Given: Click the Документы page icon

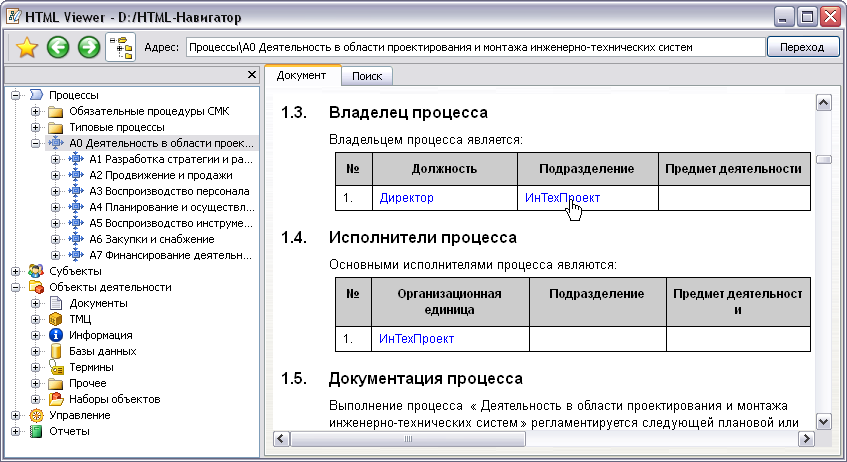Looking at the screenshot, I should tap(56, 303).
